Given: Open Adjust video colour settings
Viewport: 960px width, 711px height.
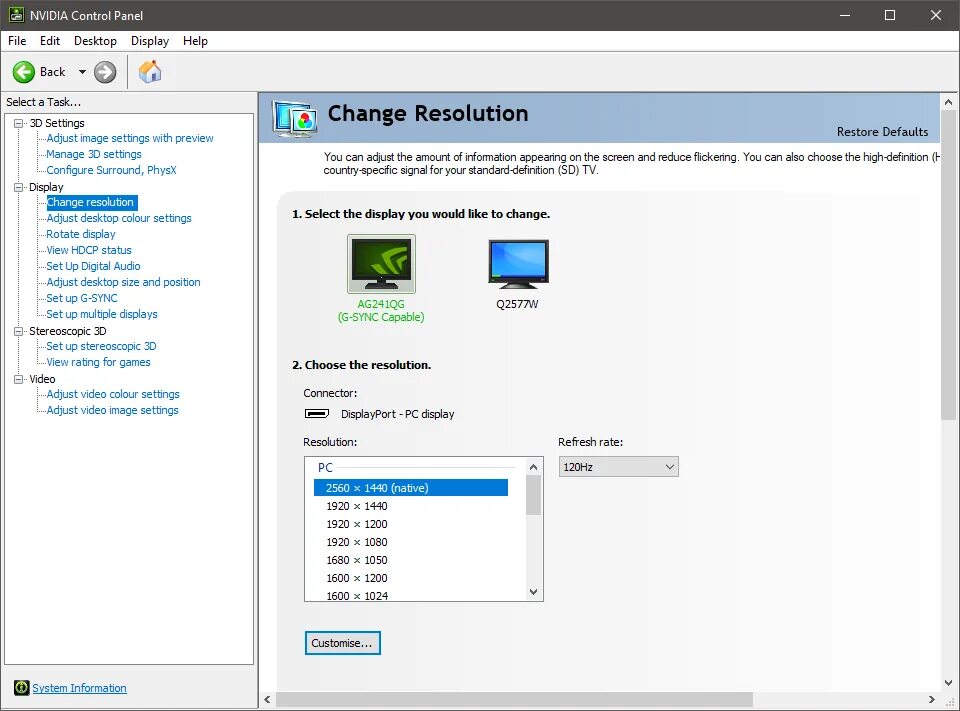Looking at the screenshot, I should [x=113, y=394].
